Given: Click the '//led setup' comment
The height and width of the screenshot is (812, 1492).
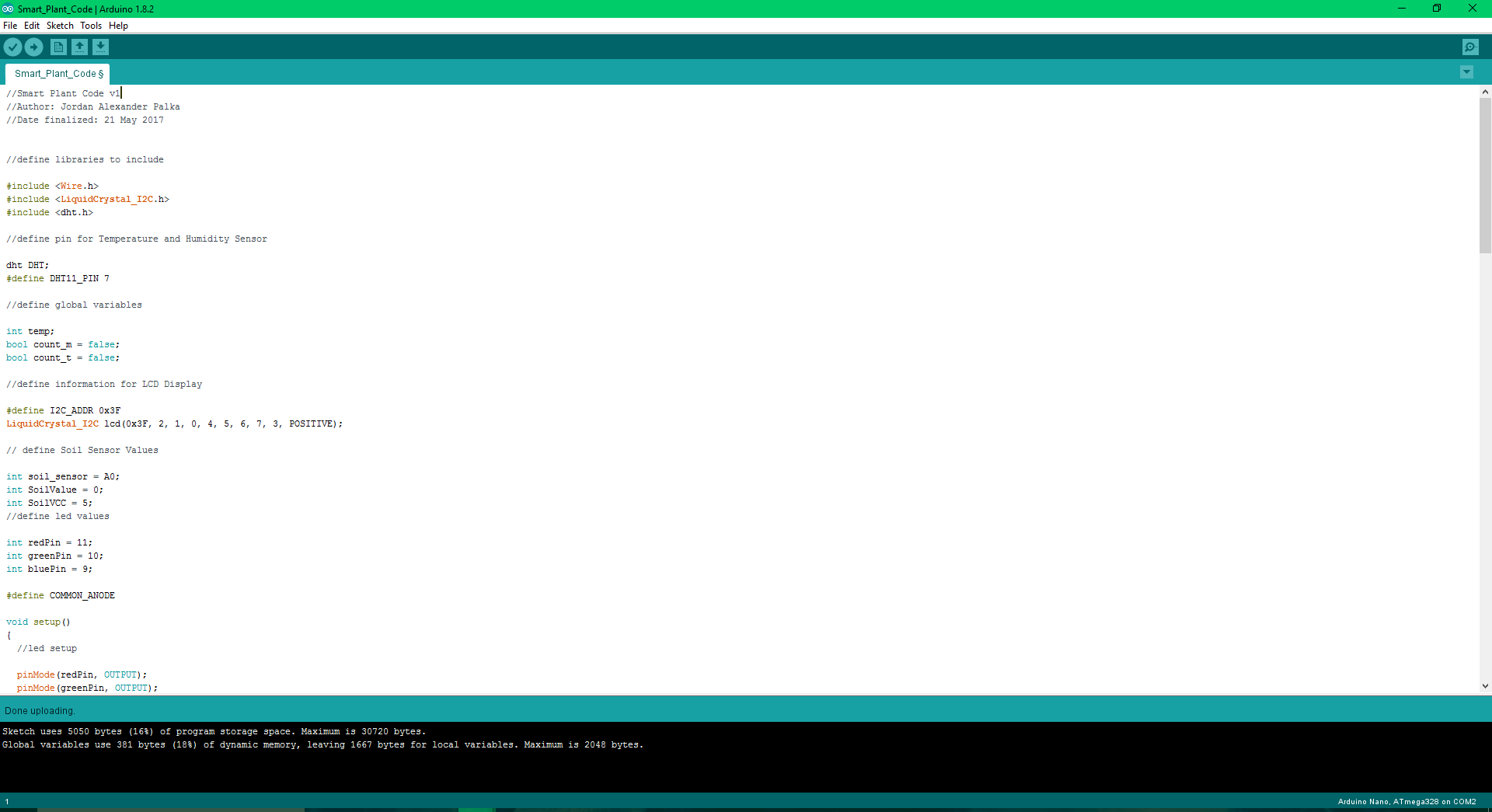Looking at the screenshot, I should click(x=47, y=648).
